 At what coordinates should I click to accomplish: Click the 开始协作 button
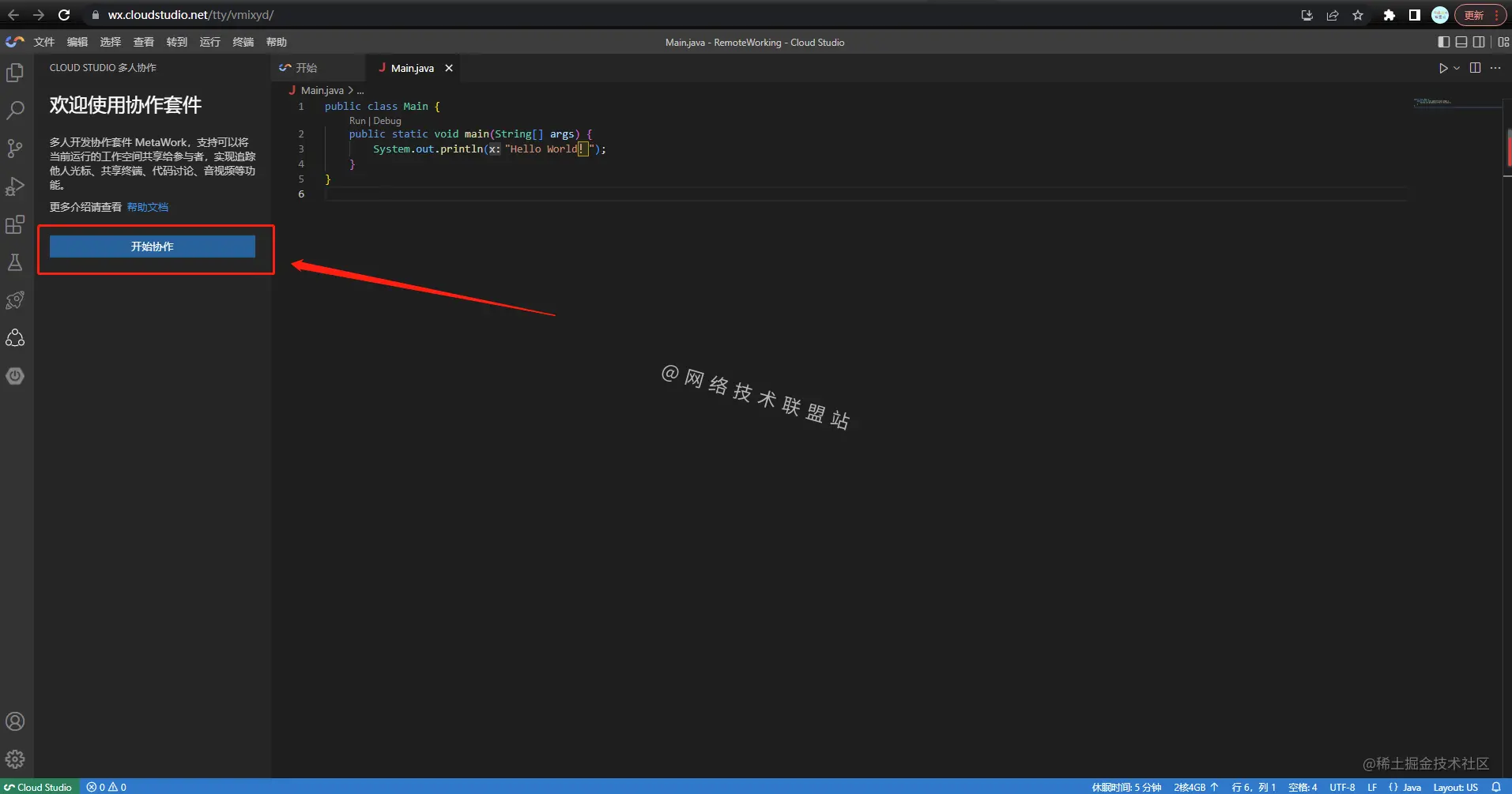[153, 246]
